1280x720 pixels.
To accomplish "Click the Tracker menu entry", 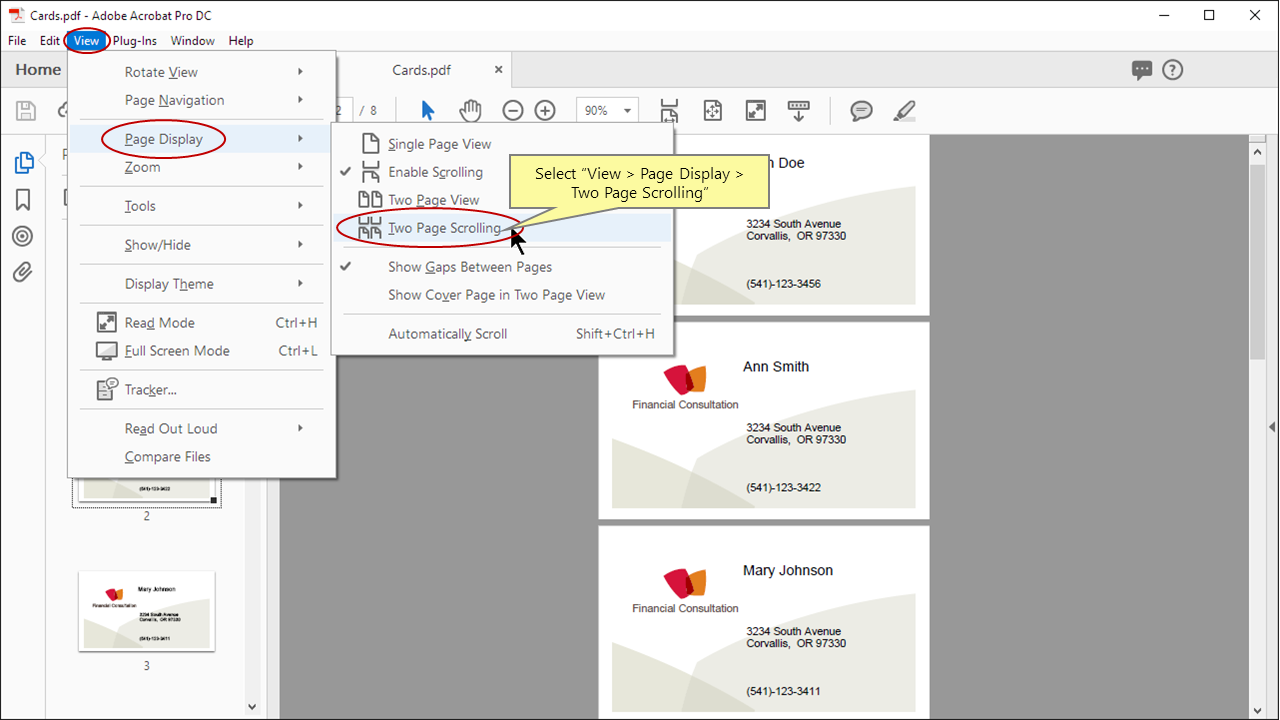I will [150, 390].
